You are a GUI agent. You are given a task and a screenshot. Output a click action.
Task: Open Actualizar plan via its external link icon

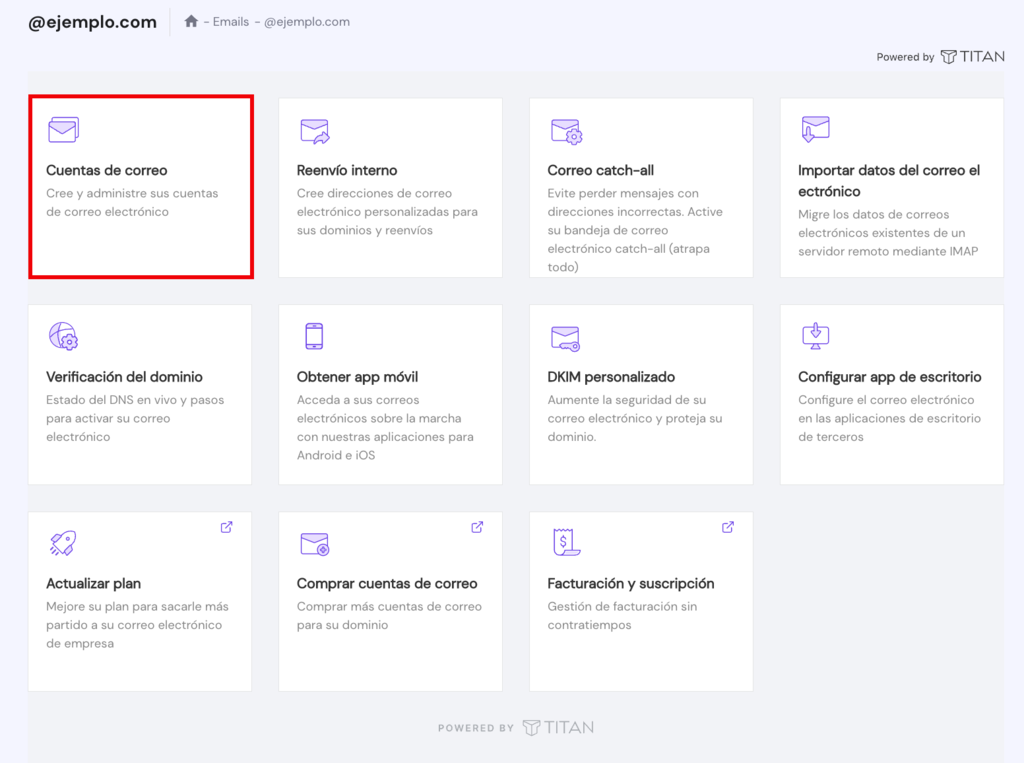(x=227, y=526)
